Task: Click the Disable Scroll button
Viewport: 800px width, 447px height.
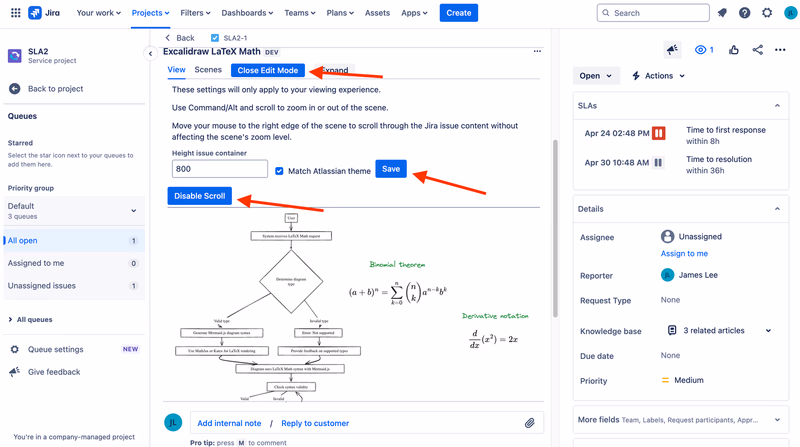Action: pos(199,196)
